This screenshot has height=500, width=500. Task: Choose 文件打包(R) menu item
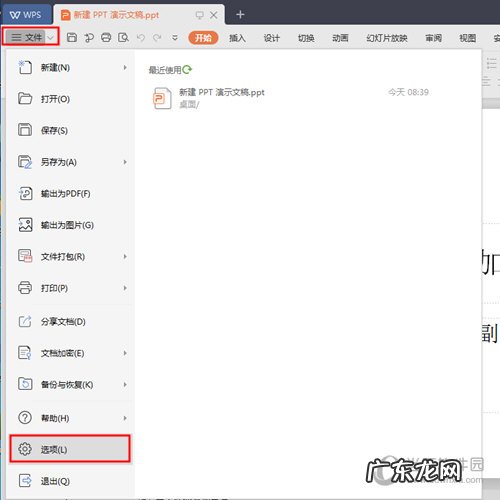coord(70,256)
